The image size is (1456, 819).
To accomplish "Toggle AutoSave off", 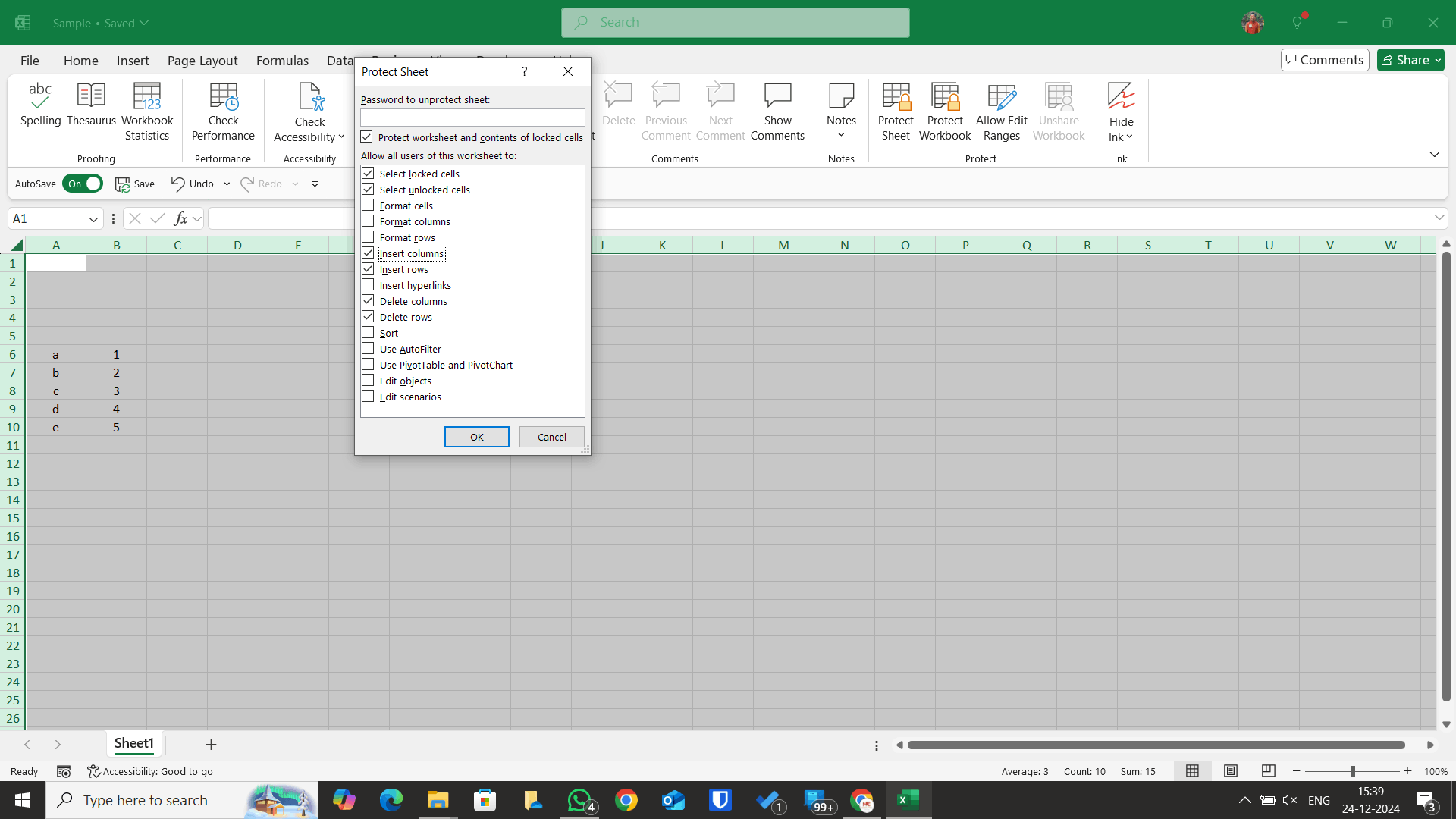I will 83,183.
